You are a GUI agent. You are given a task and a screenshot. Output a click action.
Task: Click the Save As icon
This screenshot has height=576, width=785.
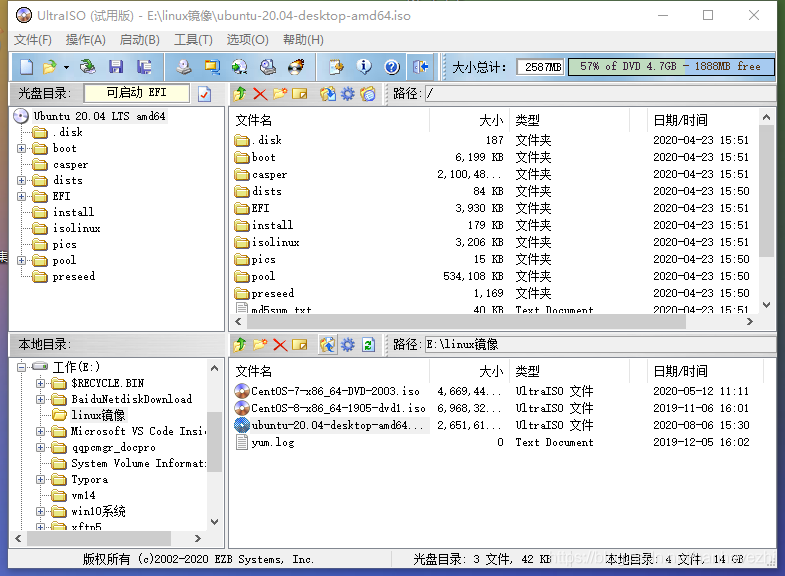pyautogui.click(x=144, y=67)
